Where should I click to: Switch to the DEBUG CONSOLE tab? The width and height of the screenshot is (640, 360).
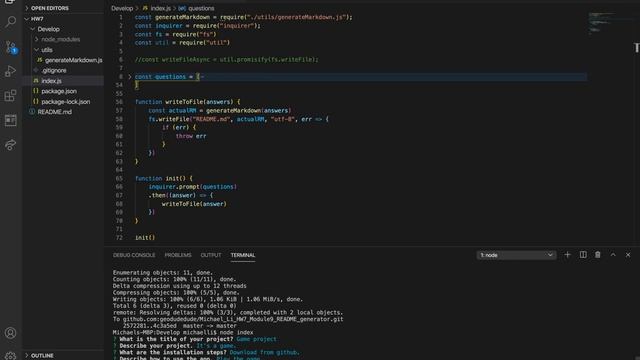click(x=134, y=255)
